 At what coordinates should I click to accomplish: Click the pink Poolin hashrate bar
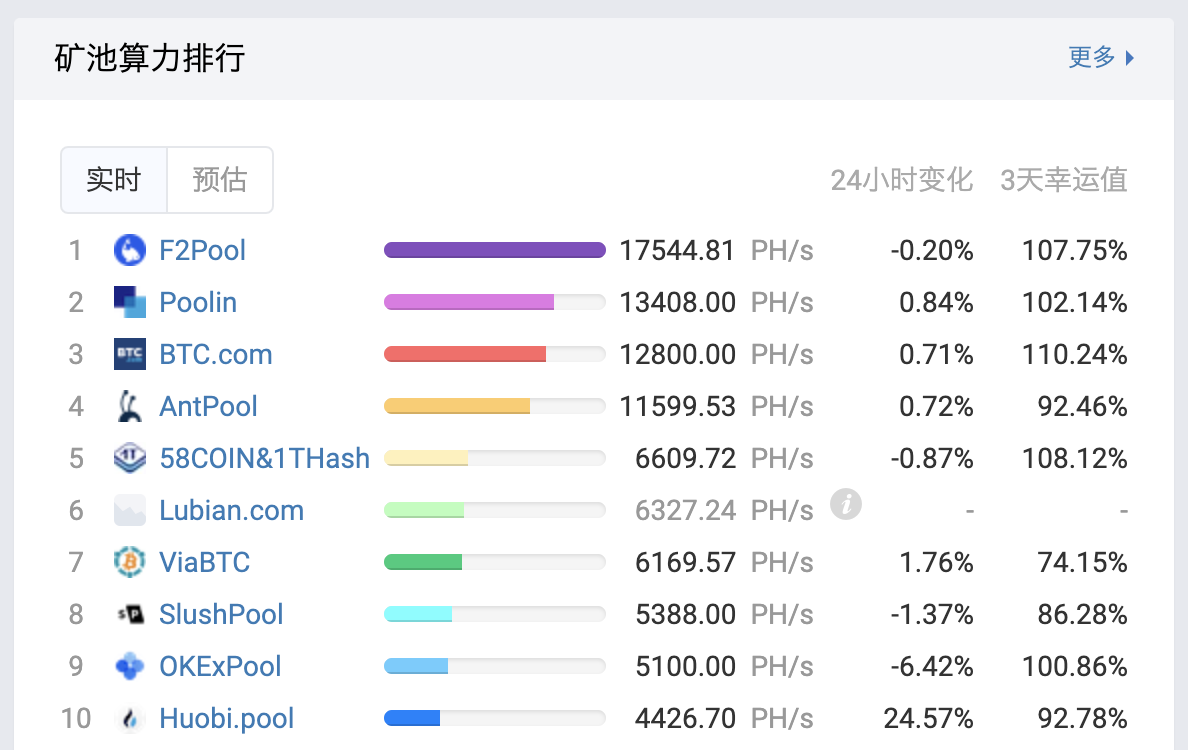[x=469, y=302]
